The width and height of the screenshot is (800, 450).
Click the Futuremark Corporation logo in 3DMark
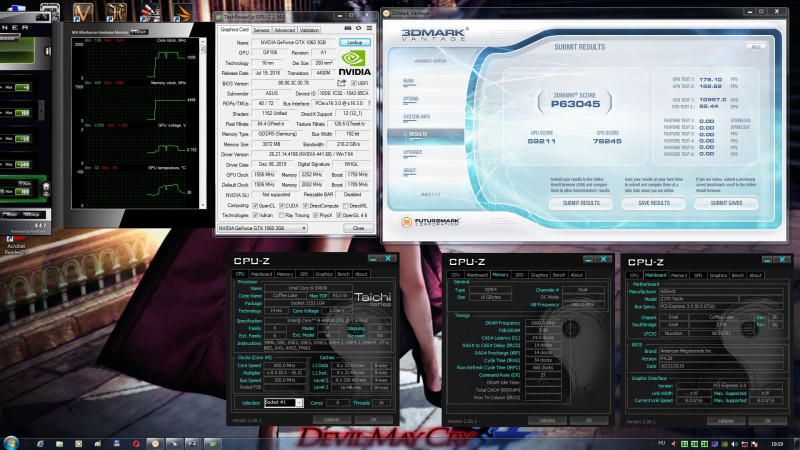pos(431,222)
